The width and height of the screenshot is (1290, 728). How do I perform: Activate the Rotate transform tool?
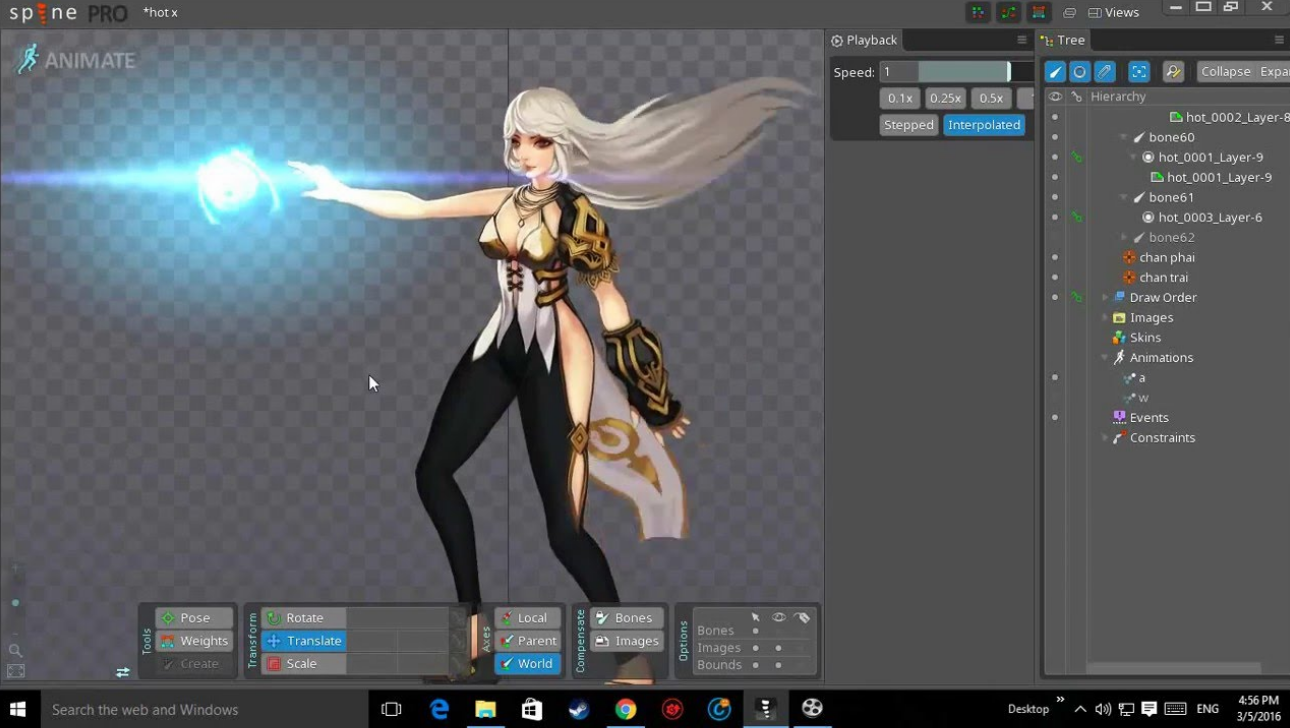pyautogui.click(x=304, y=618)
